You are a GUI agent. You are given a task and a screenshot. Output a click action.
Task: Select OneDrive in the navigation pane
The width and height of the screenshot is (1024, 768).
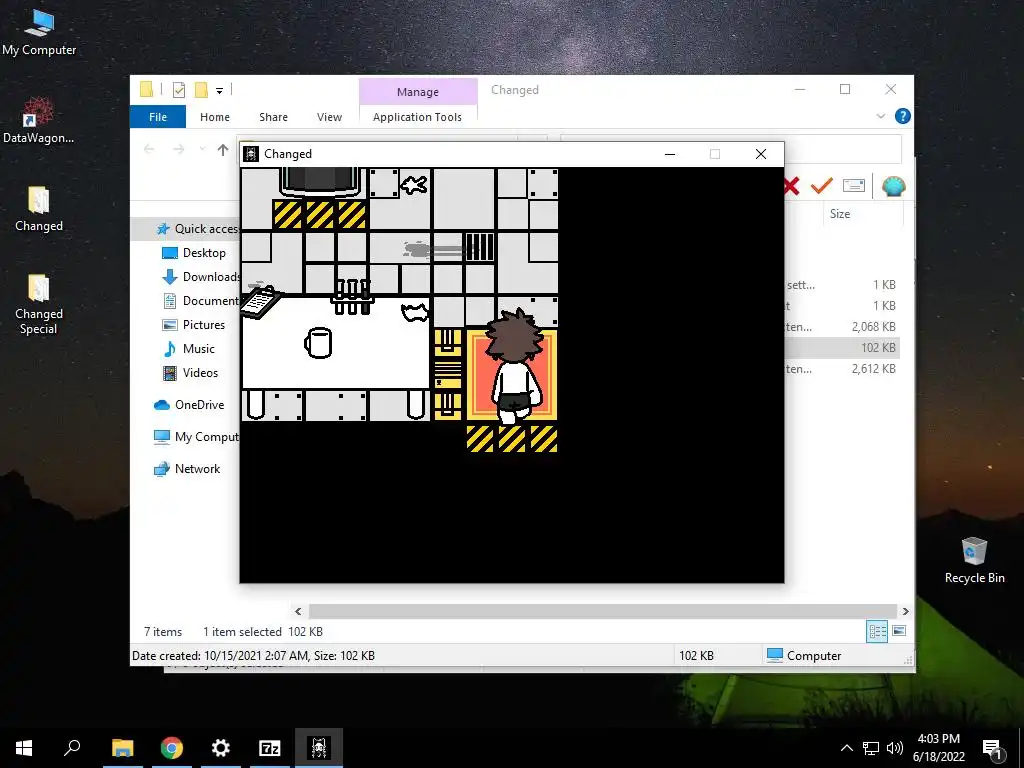189,405
